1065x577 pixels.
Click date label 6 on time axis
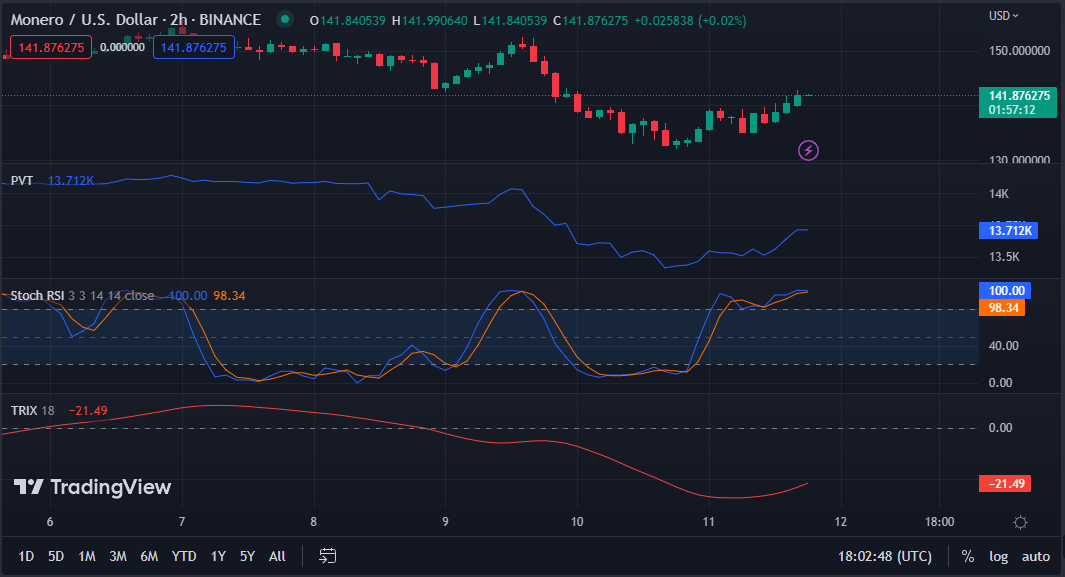coord(50,521)
